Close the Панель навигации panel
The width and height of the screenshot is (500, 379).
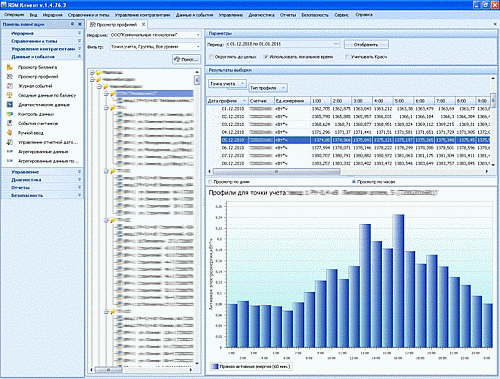click(80, 24)
